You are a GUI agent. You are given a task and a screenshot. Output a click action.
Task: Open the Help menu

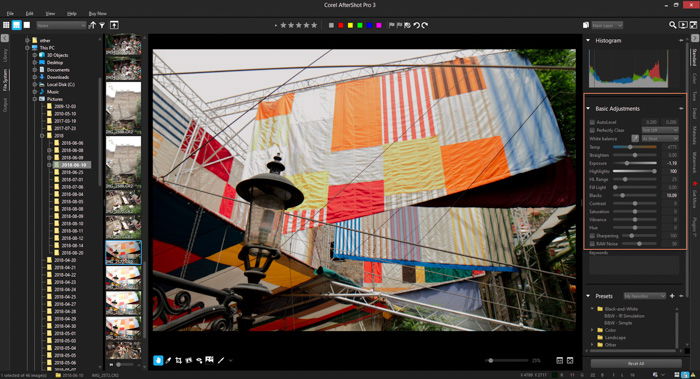tap(71, 14)
